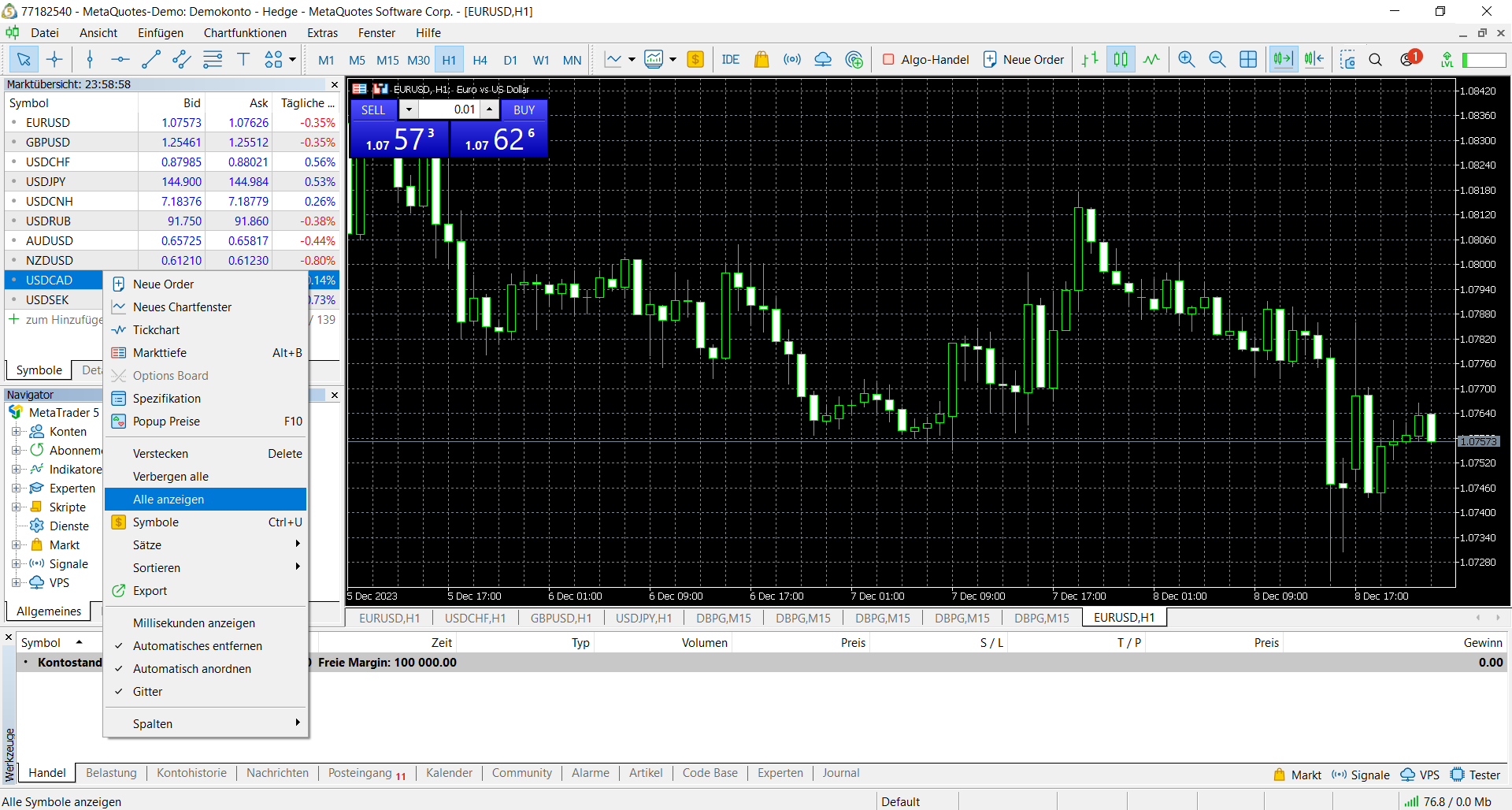Open the chart templates dropdown arrow
1512x810 pixels.
pyautogui.click(x=673, y=59)
